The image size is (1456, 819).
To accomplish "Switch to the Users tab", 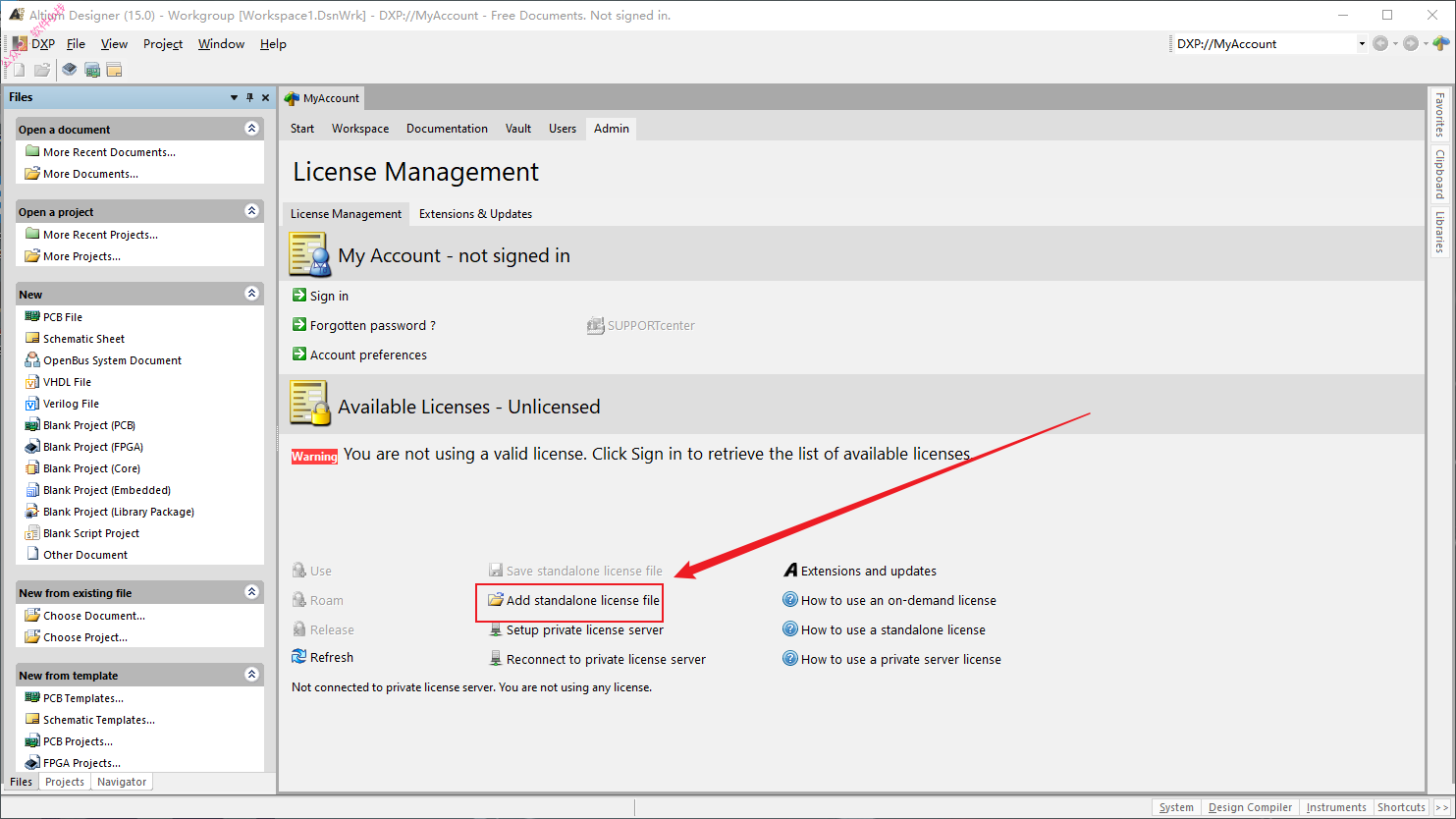I will pyautogui.click(x=563, y=129).
